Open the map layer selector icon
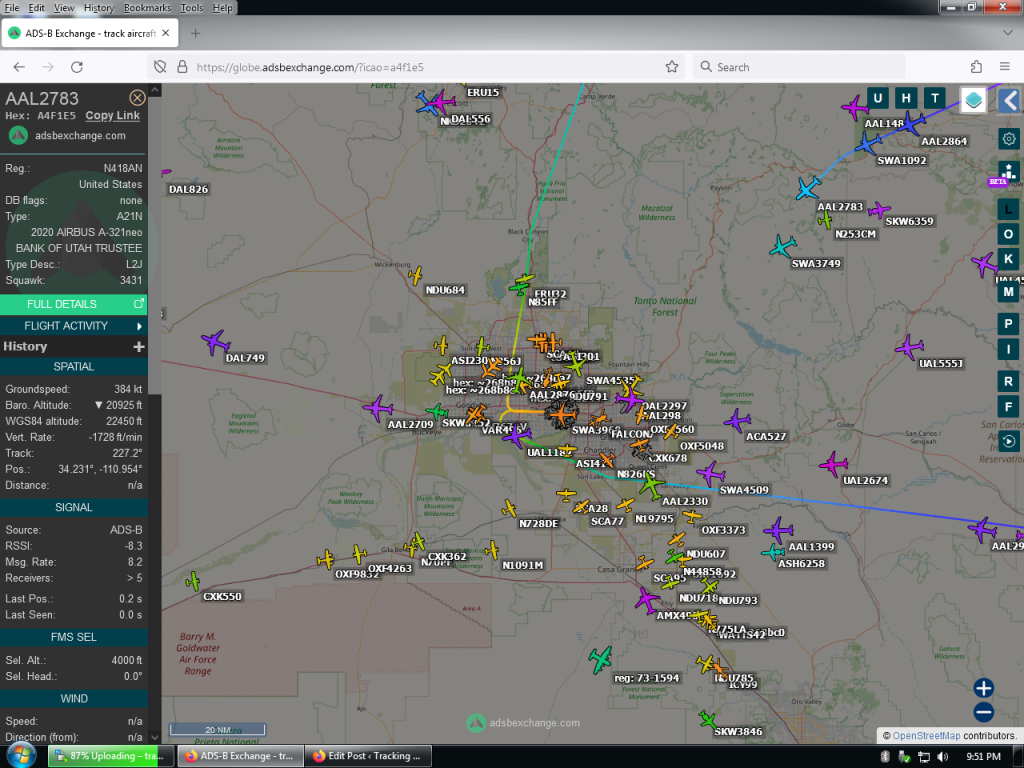1024x768 pixels. (x=973, y=100)
